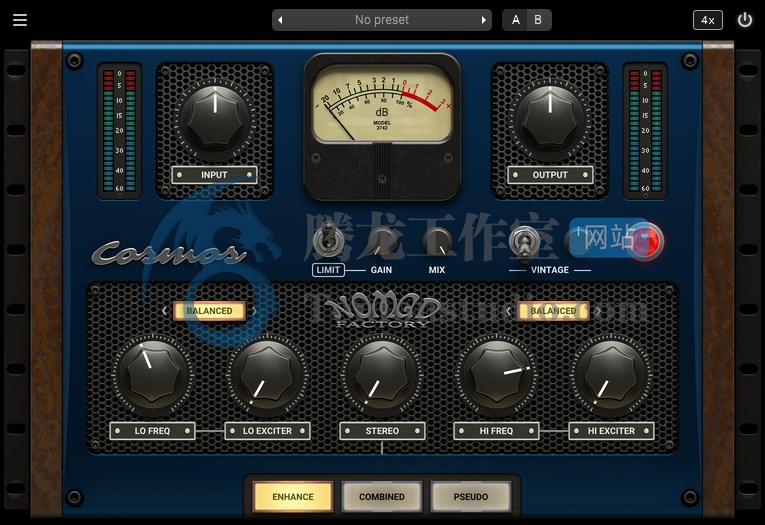This screenshot has width=765, height=525.
Task: Click the LO FREQ knob
Action: pos(153,375)
